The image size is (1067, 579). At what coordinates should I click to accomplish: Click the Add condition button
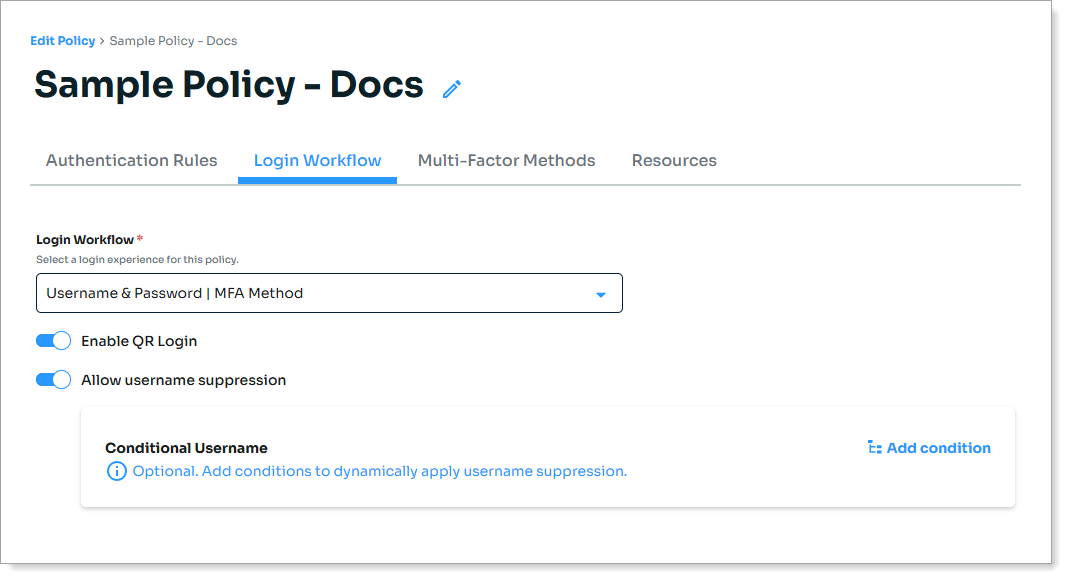938,447
